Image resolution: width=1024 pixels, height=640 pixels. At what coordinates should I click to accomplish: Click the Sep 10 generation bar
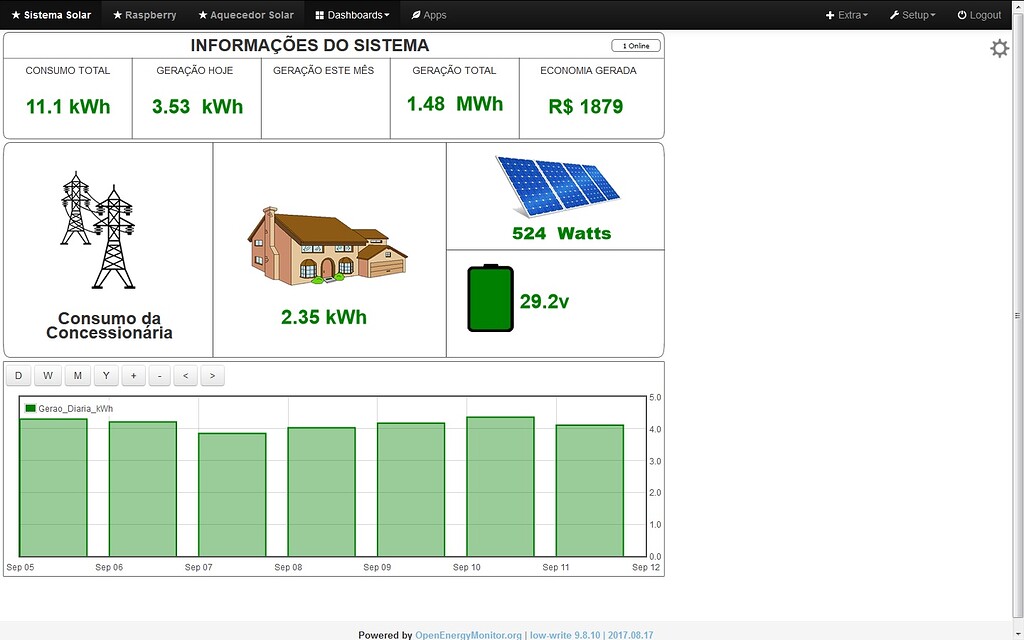click(501, 480)
